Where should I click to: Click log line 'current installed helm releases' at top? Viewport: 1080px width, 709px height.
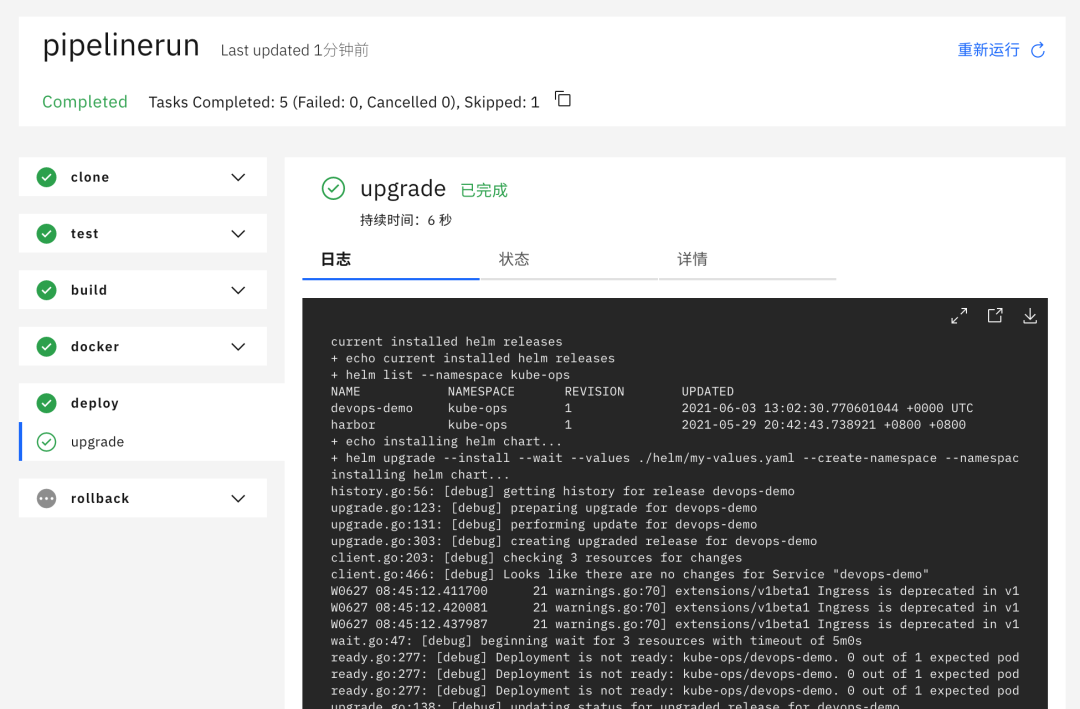pos(446,342)
